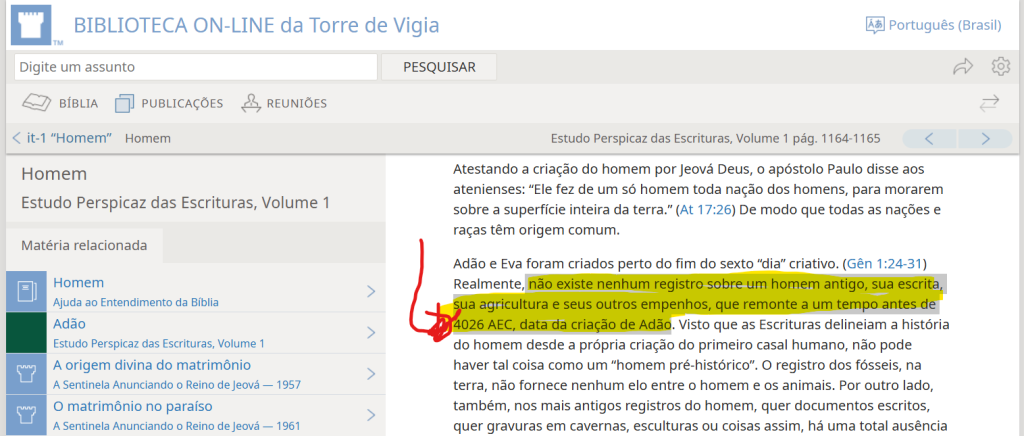Click the yellow highlighted text '4026 AEC'
The image size is (1024, 436).
[482, 324]
